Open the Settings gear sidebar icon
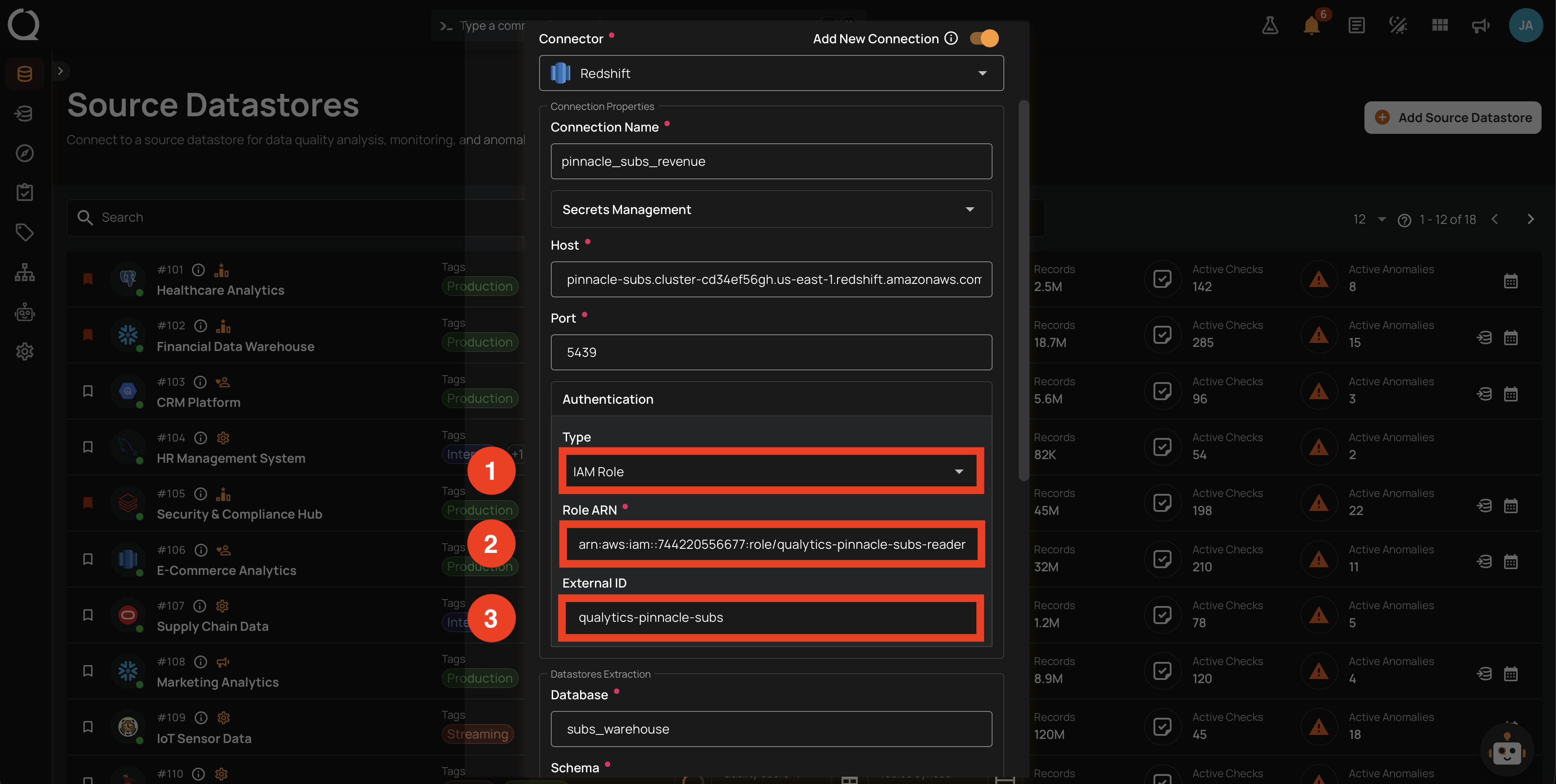Viewport: 1556px width, 784px height. click(x=25, y=351)
